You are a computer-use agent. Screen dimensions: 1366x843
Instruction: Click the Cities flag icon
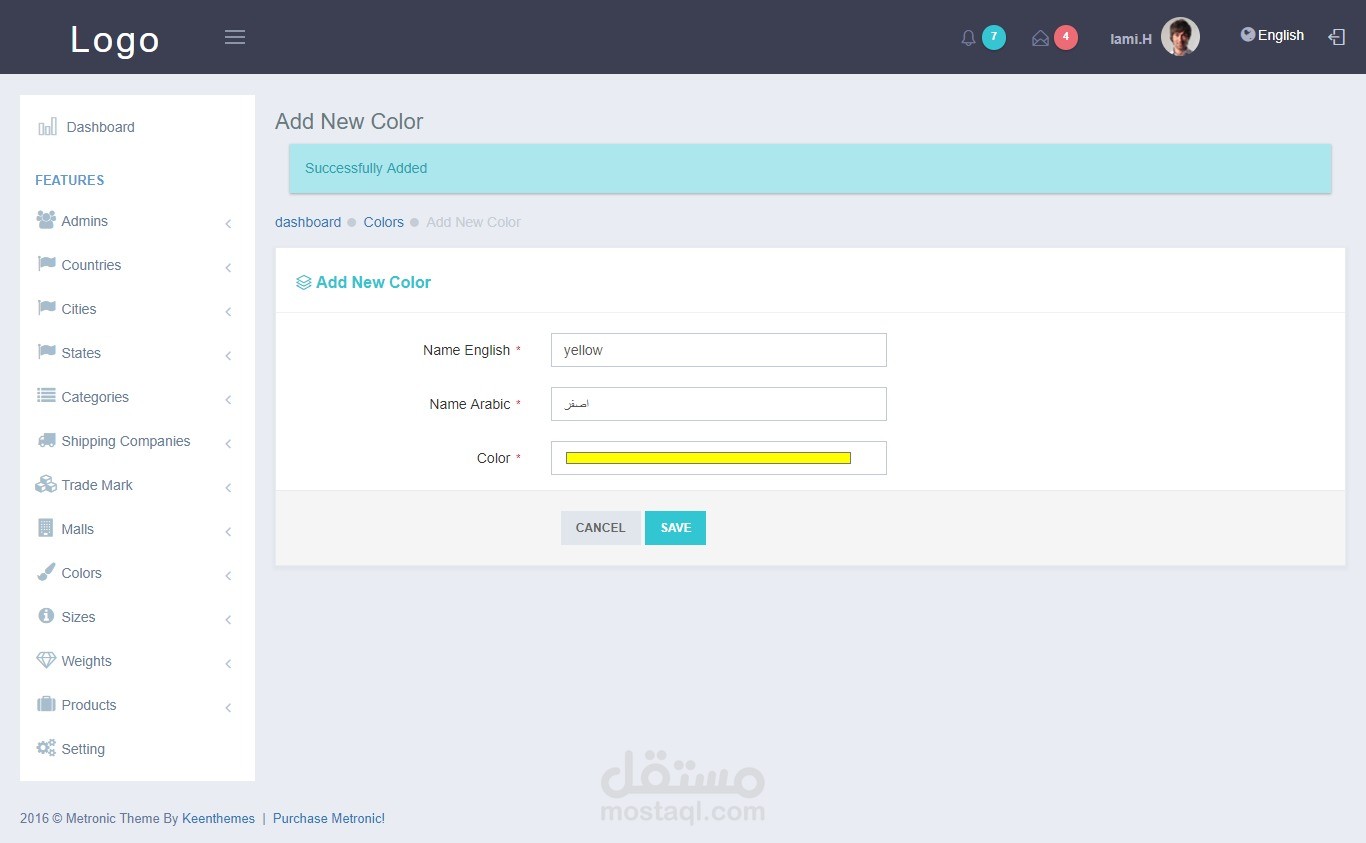click(x=46, y=308)
